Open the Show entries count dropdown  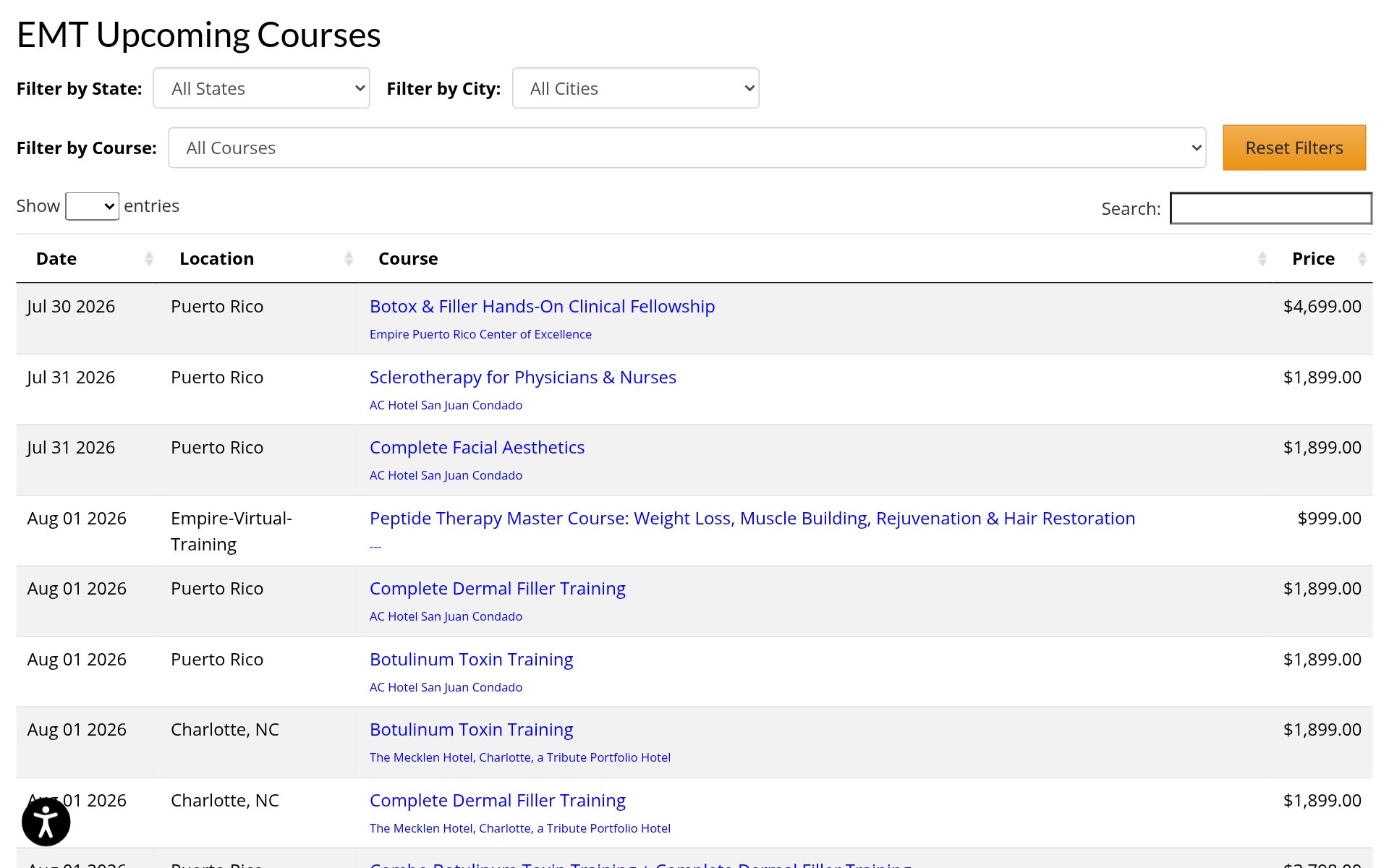[92, 206]
